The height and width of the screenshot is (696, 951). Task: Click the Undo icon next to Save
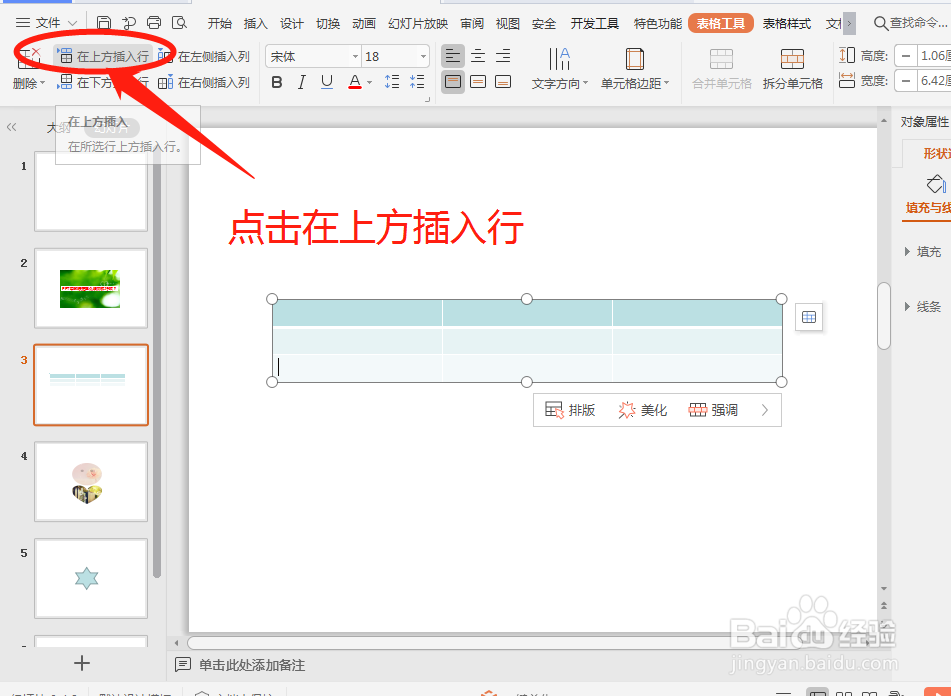pyautogui.click(x=129, y=23)
